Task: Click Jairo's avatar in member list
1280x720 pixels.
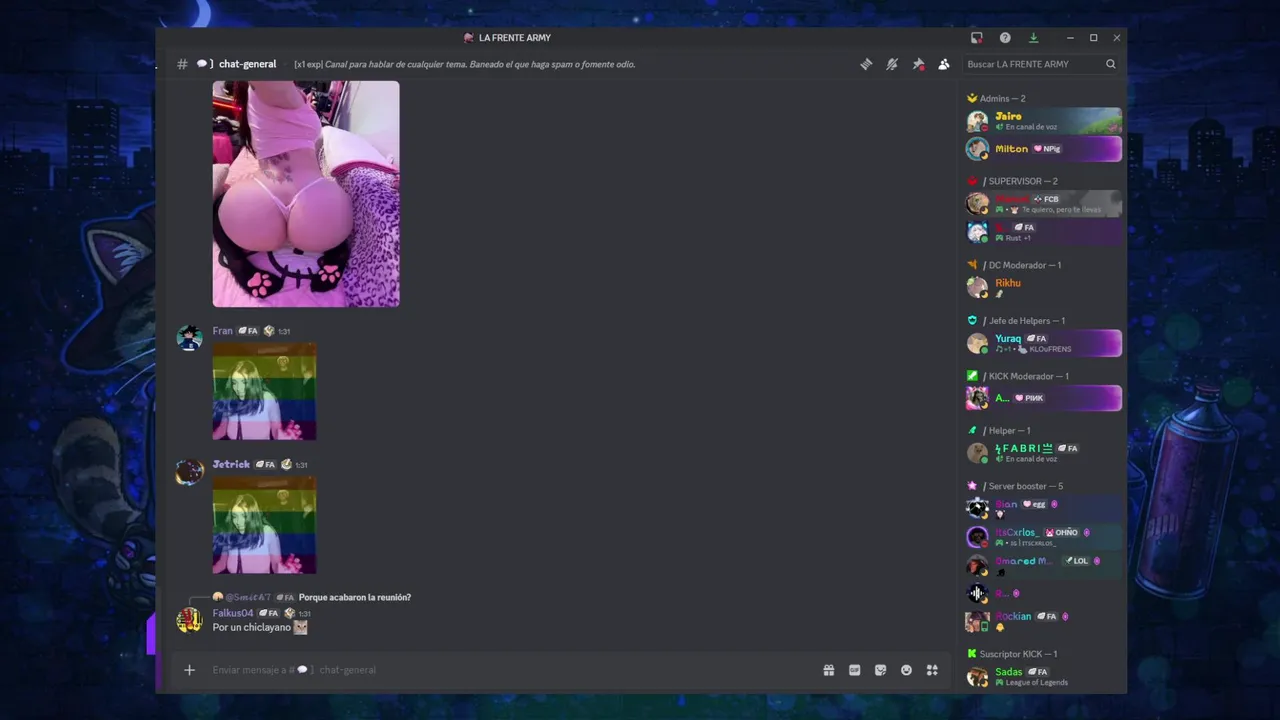Action: click(x=977, y=121)
